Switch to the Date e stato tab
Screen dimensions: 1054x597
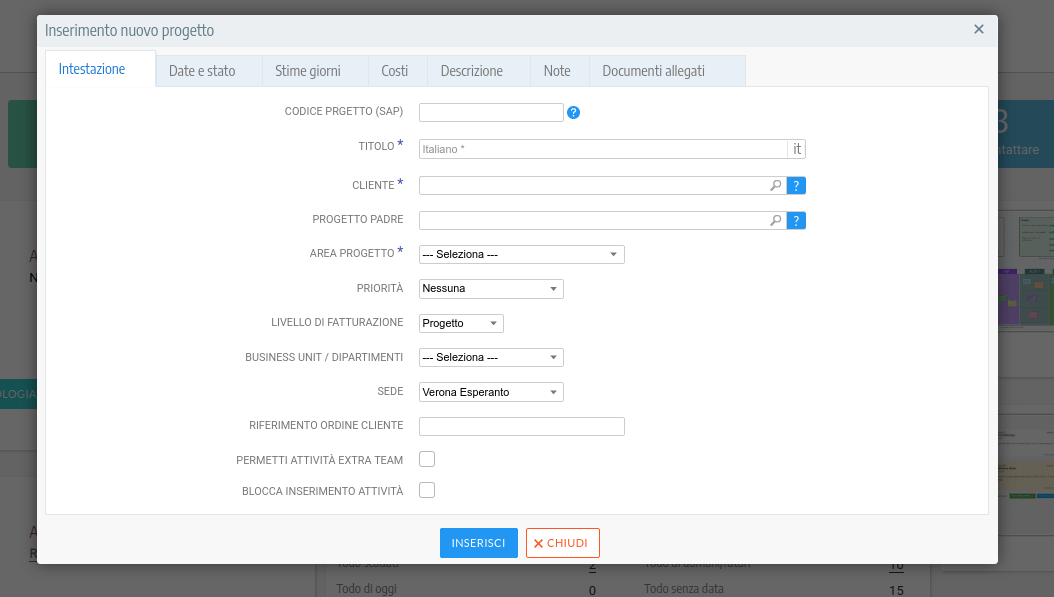tap(202, 71)
